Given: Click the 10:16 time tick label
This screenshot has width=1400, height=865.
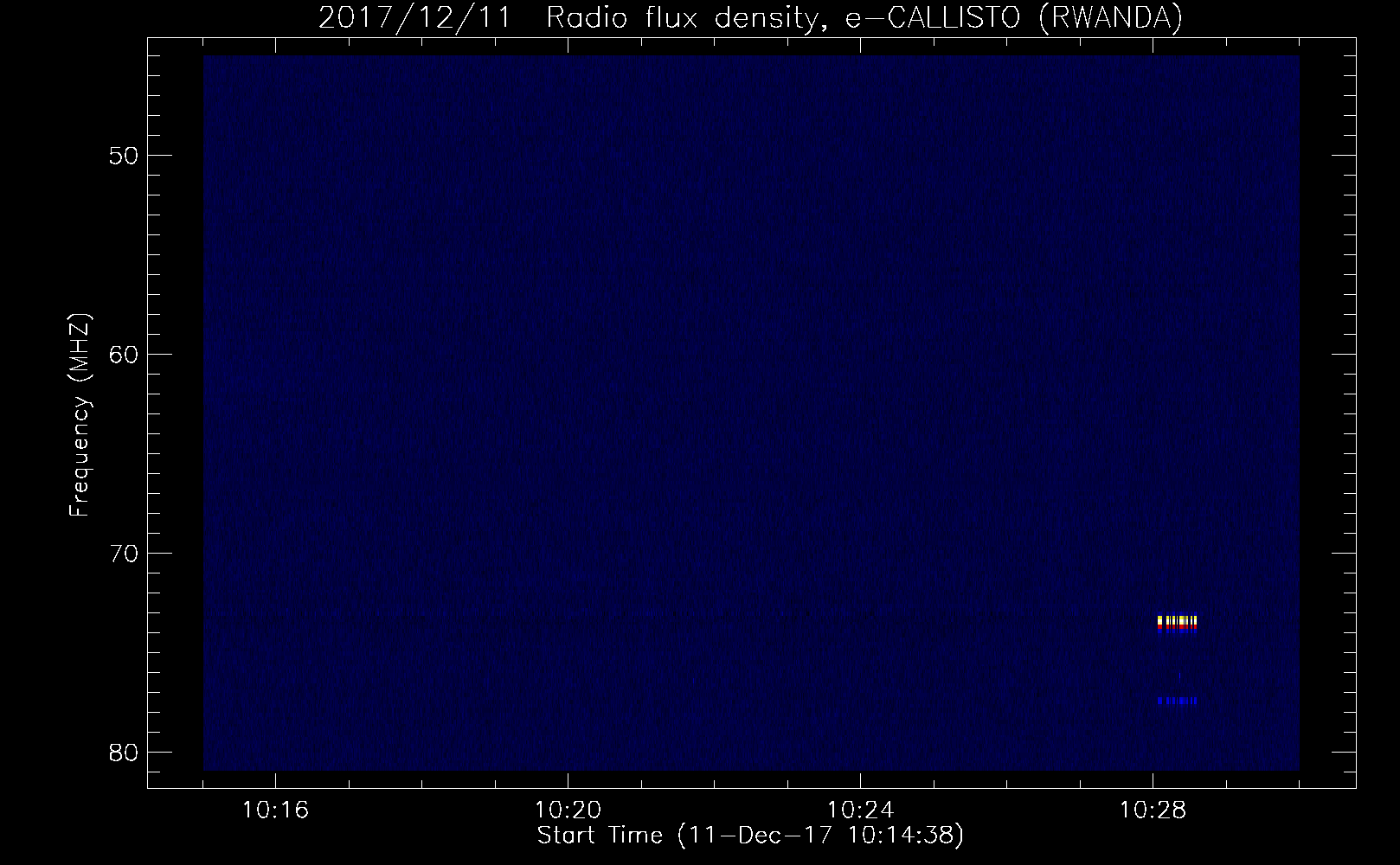Looking at the screenshot, I should 276,811.
